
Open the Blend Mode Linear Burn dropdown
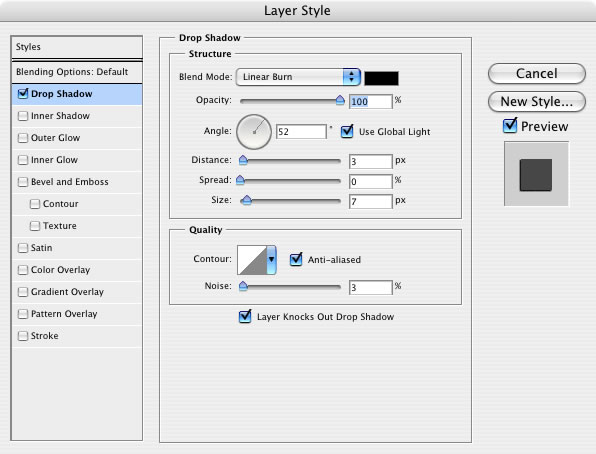coord(298,77)
